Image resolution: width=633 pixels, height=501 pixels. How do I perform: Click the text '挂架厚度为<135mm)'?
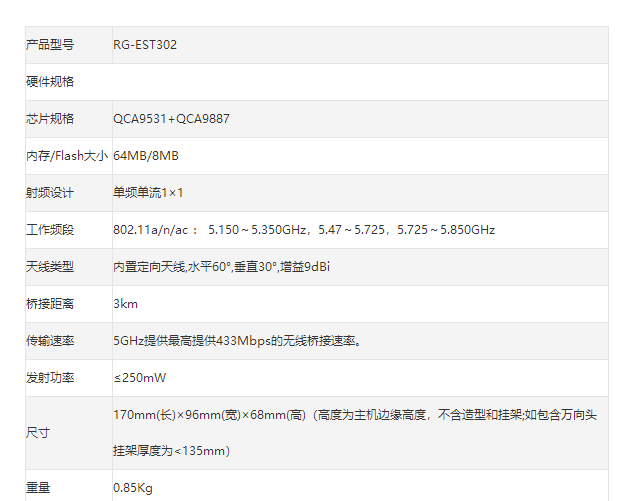coord(172,451)
